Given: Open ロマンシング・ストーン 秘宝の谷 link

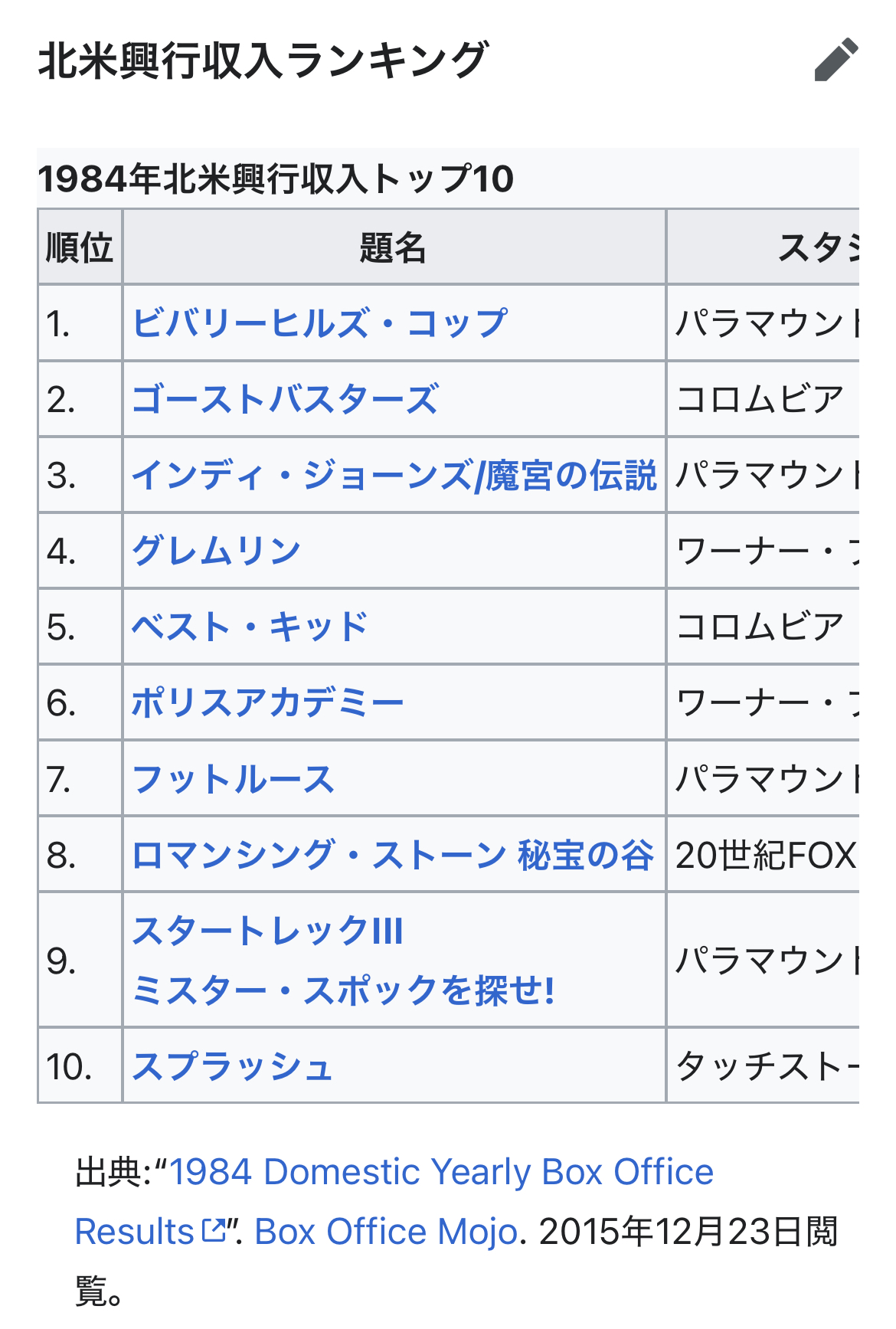Looking at the screenshot, I should (394, 855).
